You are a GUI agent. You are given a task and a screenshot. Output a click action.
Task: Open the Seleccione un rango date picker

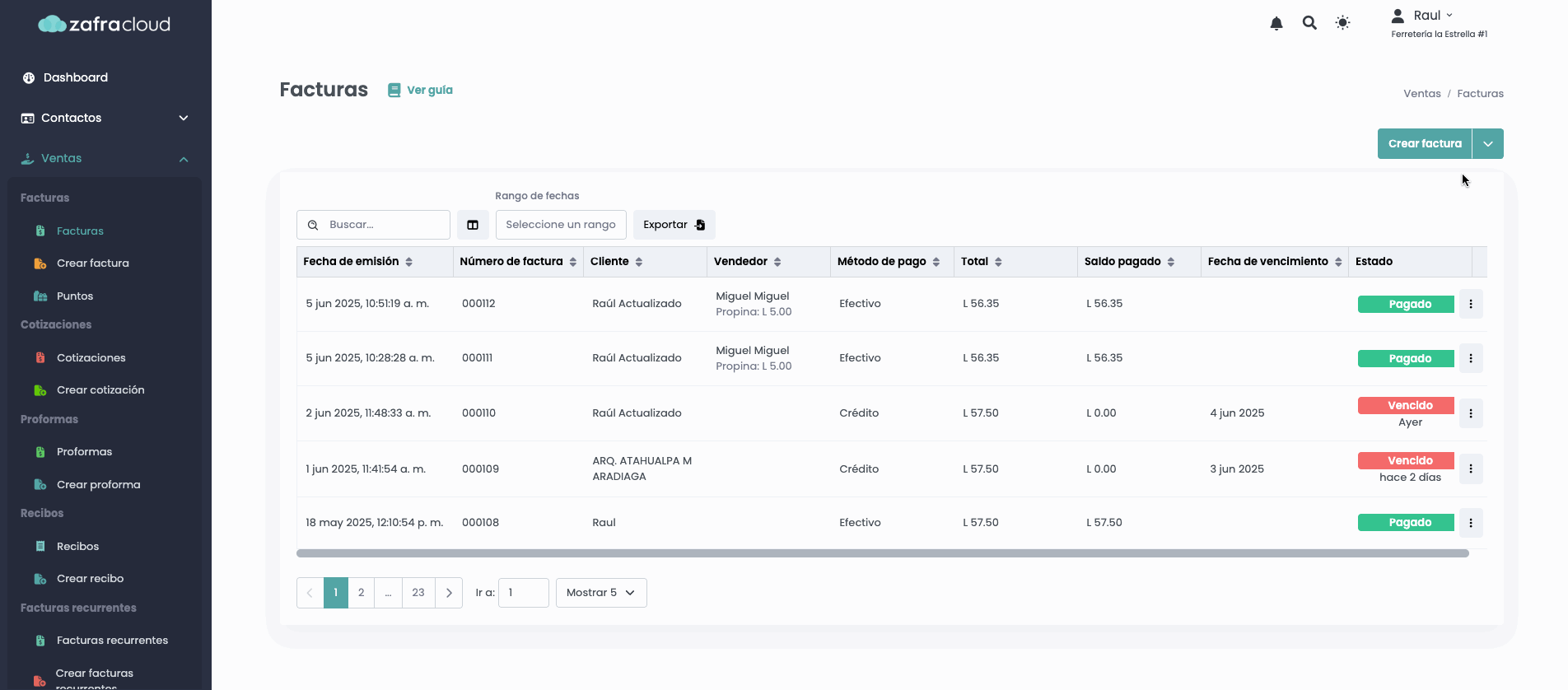coord(561,225)
